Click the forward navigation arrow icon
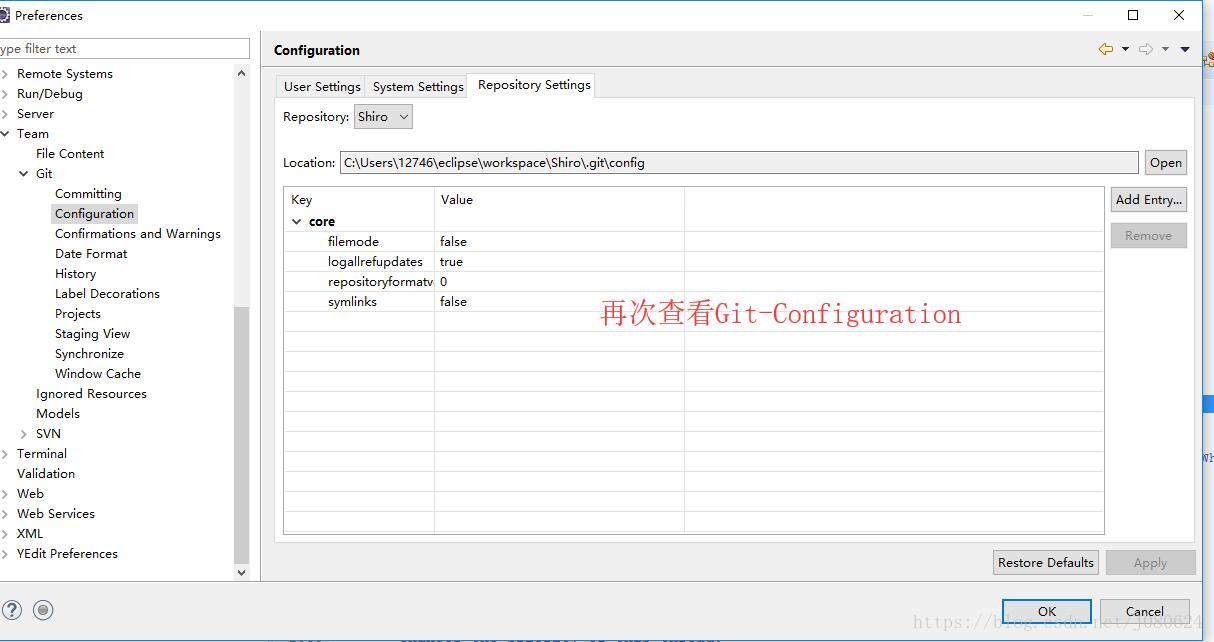Viewport: 1214px width, 642px height. click(1146, 49)
